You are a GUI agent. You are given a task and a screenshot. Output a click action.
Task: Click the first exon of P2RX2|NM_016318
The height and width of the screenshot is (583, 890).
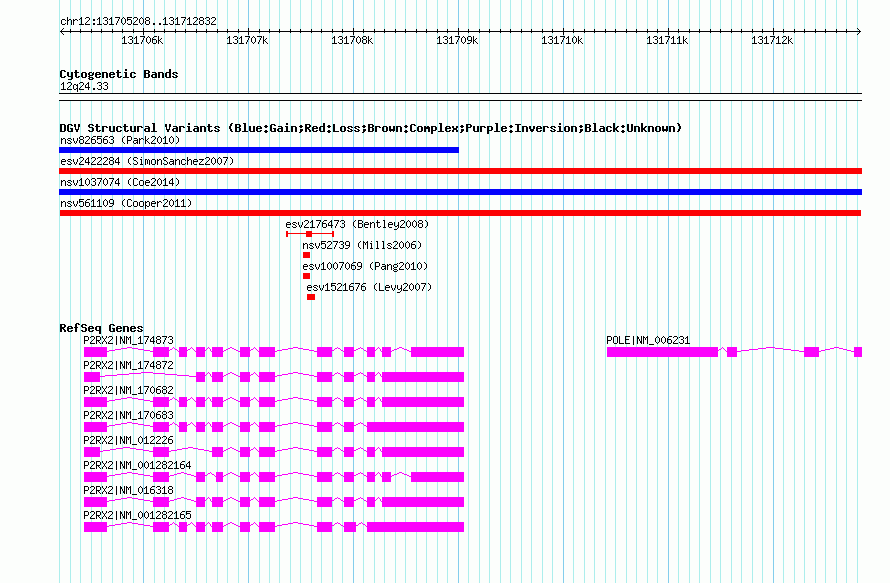(x=95, y=502)
